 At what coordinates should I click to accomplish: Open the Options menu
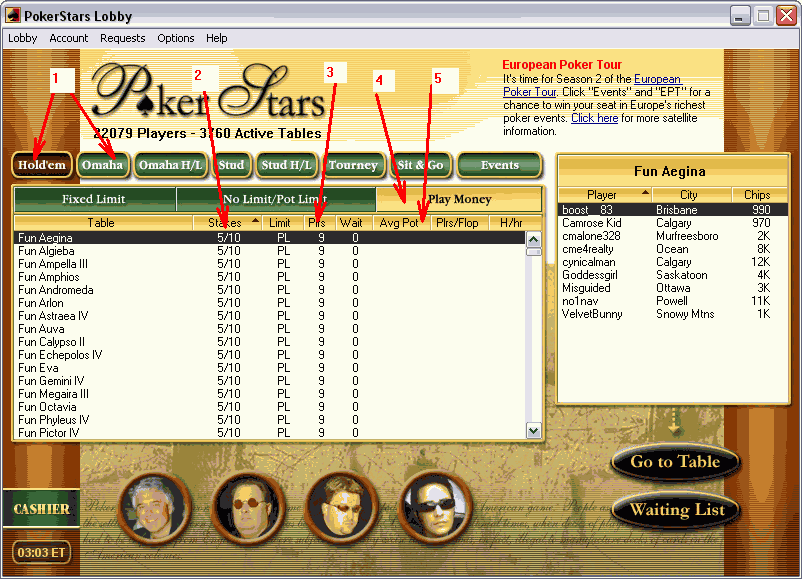coord(175,38)
